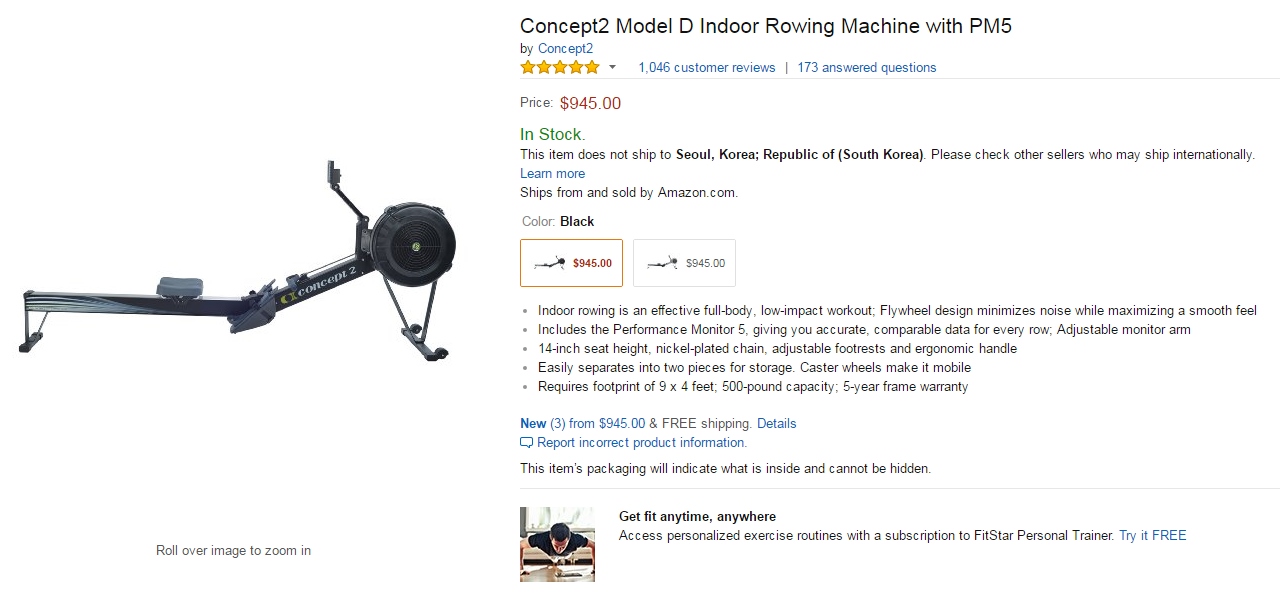Select the second, unselected color swatch
1280x596 pixels.
click(684, 263)
